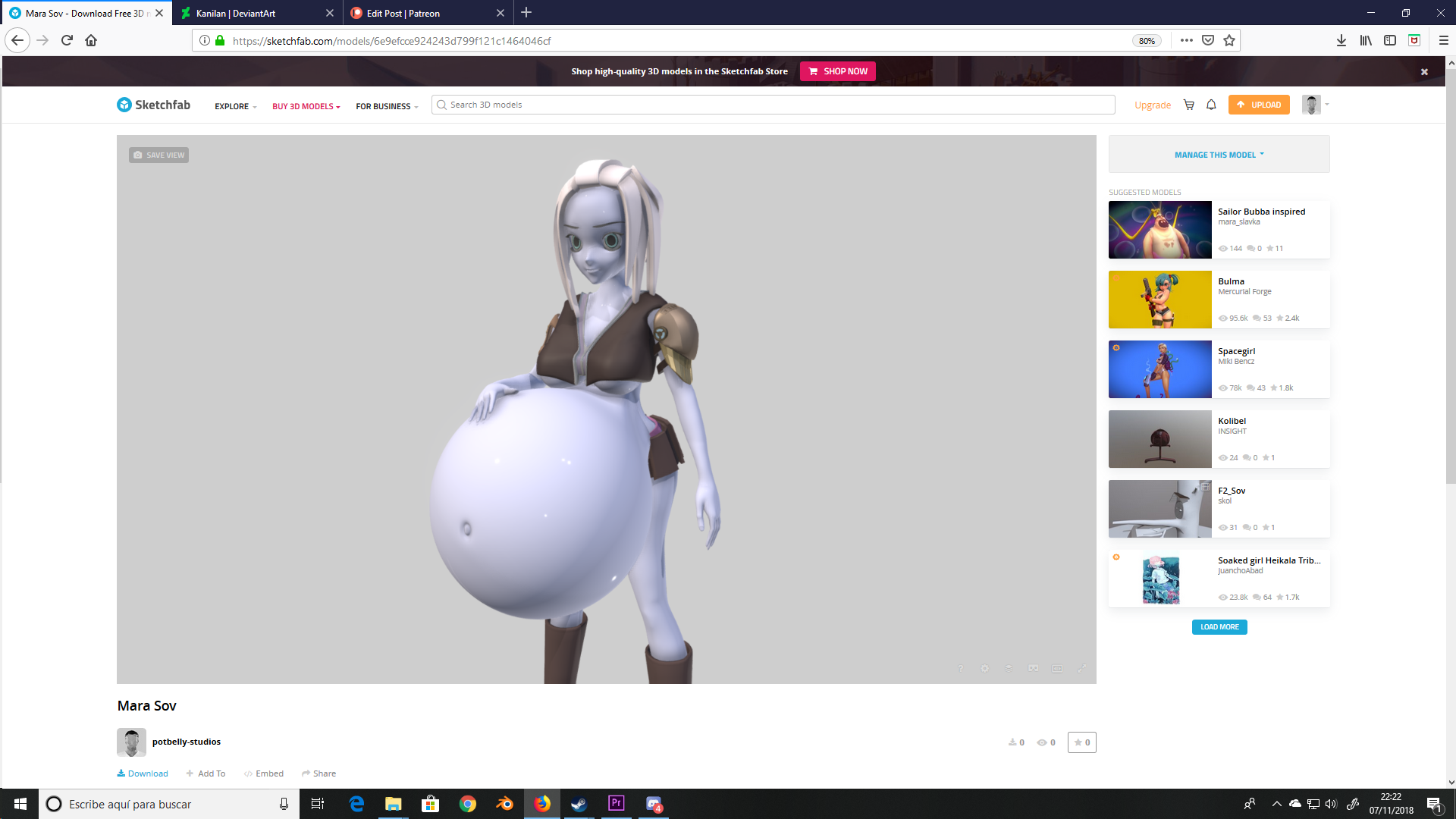Click the viewer help question mark icon
The width and height of the screenshot is (1456, 819).
[x=960, y=668]
